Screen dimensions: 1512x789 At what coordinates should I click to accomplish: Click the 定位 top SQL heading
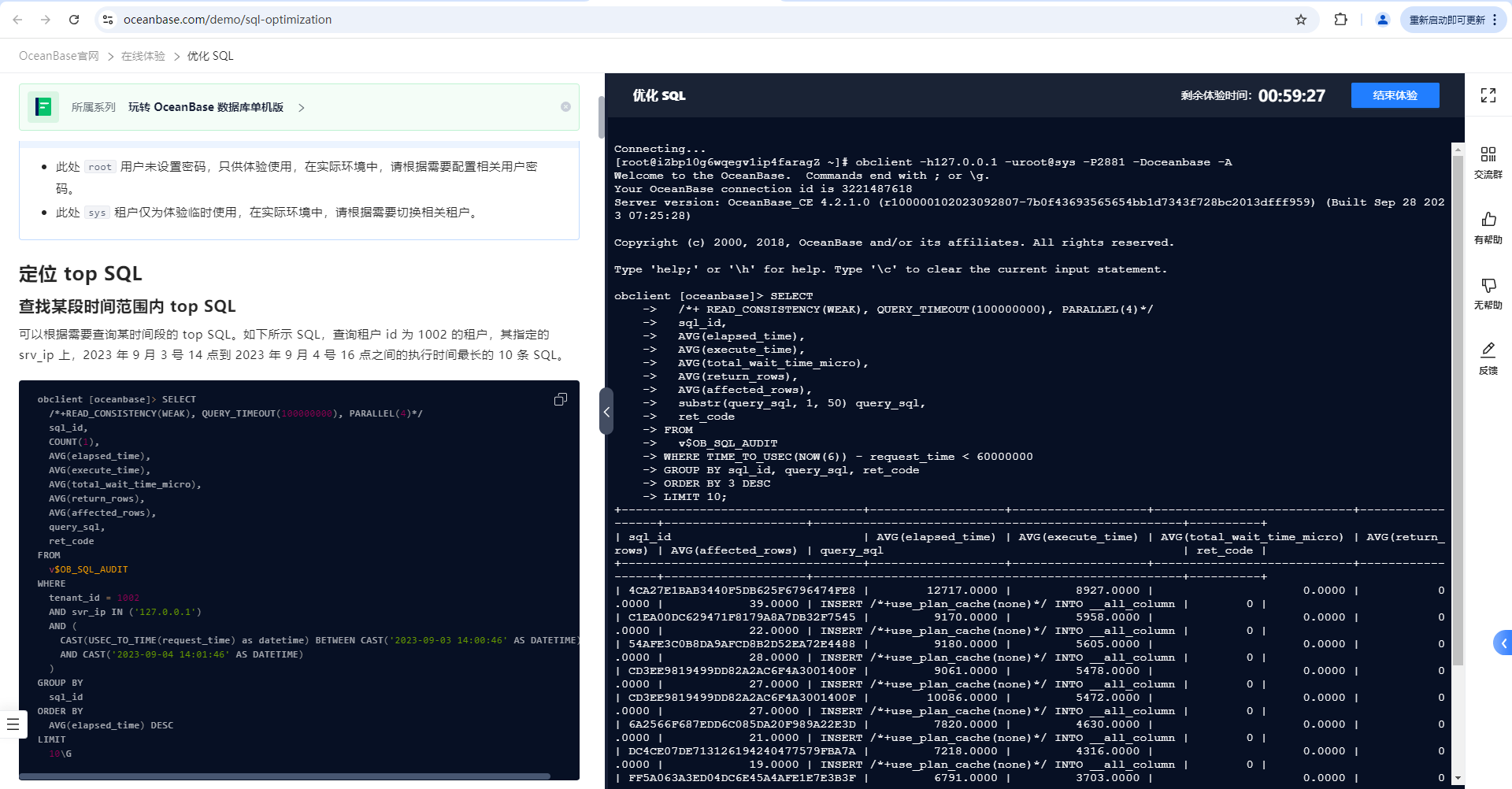[80, 273]
